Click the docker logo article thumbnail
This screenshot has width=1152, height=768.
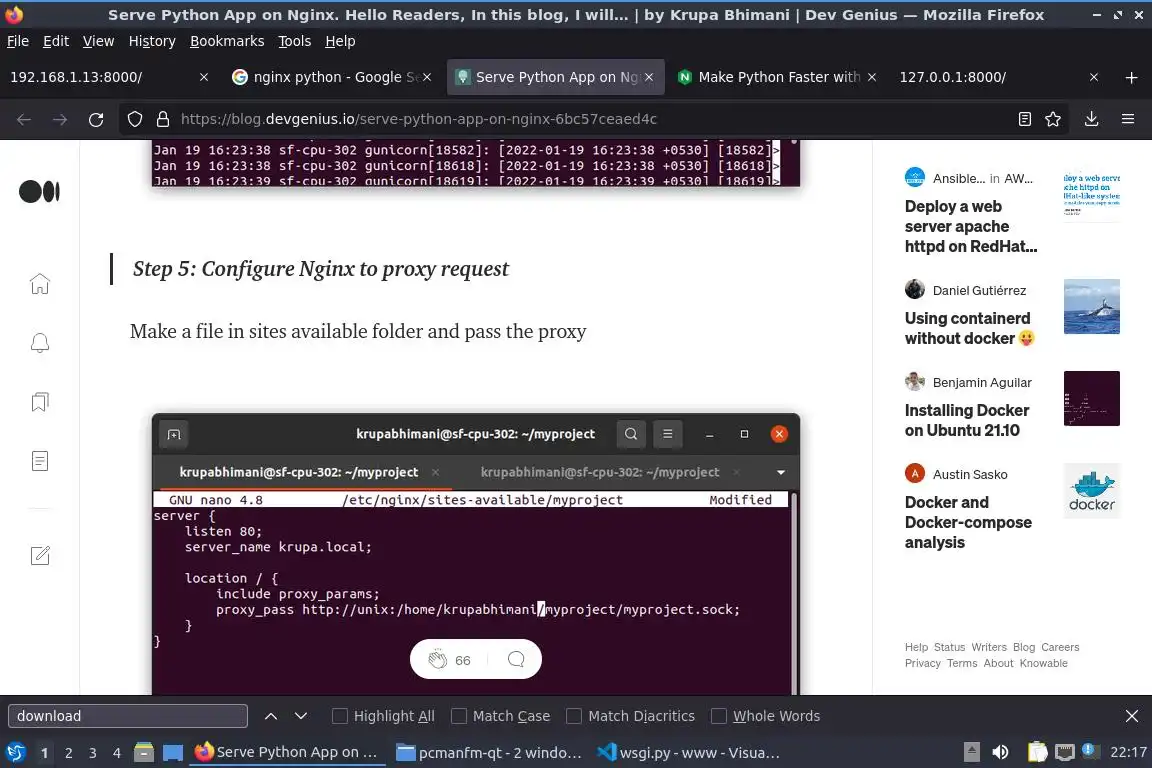[x=1092, y=491]
